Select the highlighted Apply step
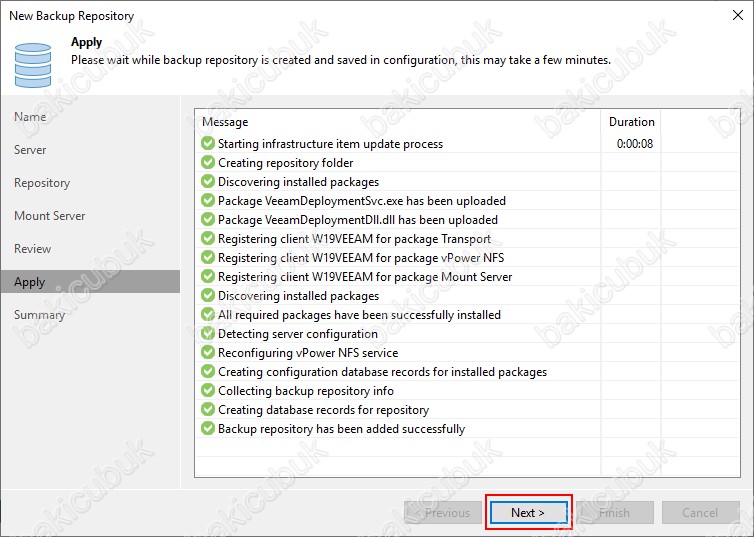This screenshot has height=537, width=754. pos(90,282)
